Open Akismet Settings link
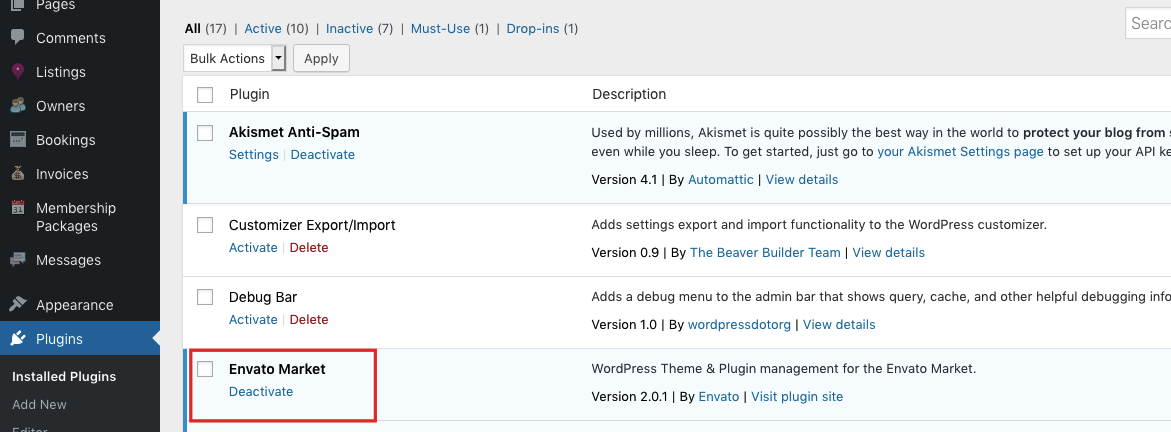 coord(253,155)
